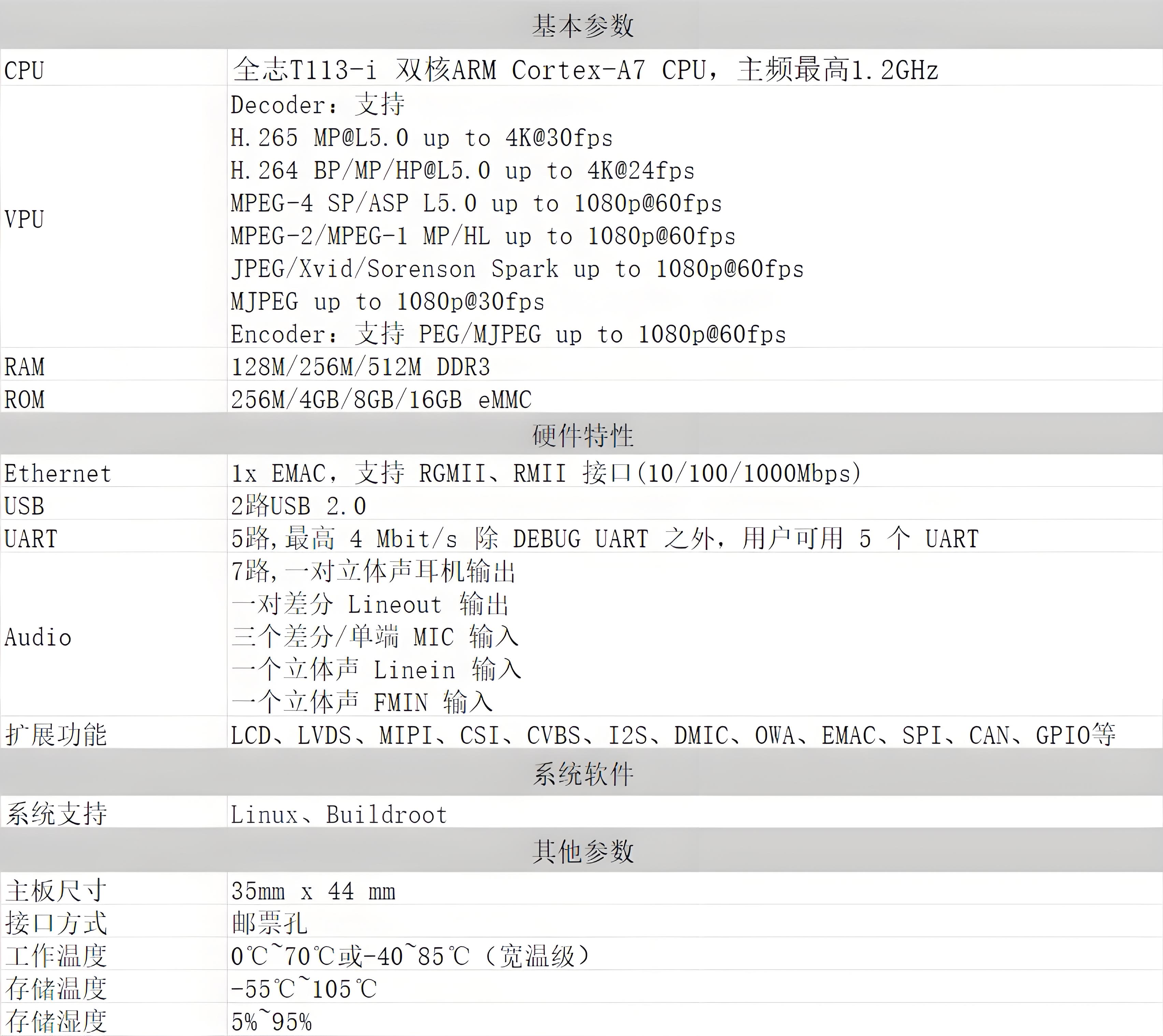
Task: Click the 一对差分 Lineout 输出 line
Action: click(370, 605)
